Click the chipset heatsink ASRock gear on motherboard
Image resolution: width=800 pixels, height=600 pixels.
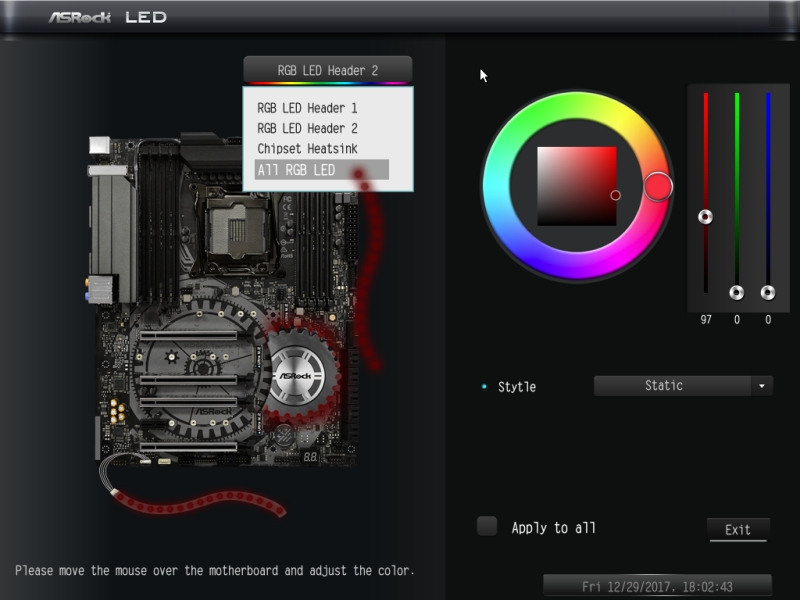click(298, 376)
